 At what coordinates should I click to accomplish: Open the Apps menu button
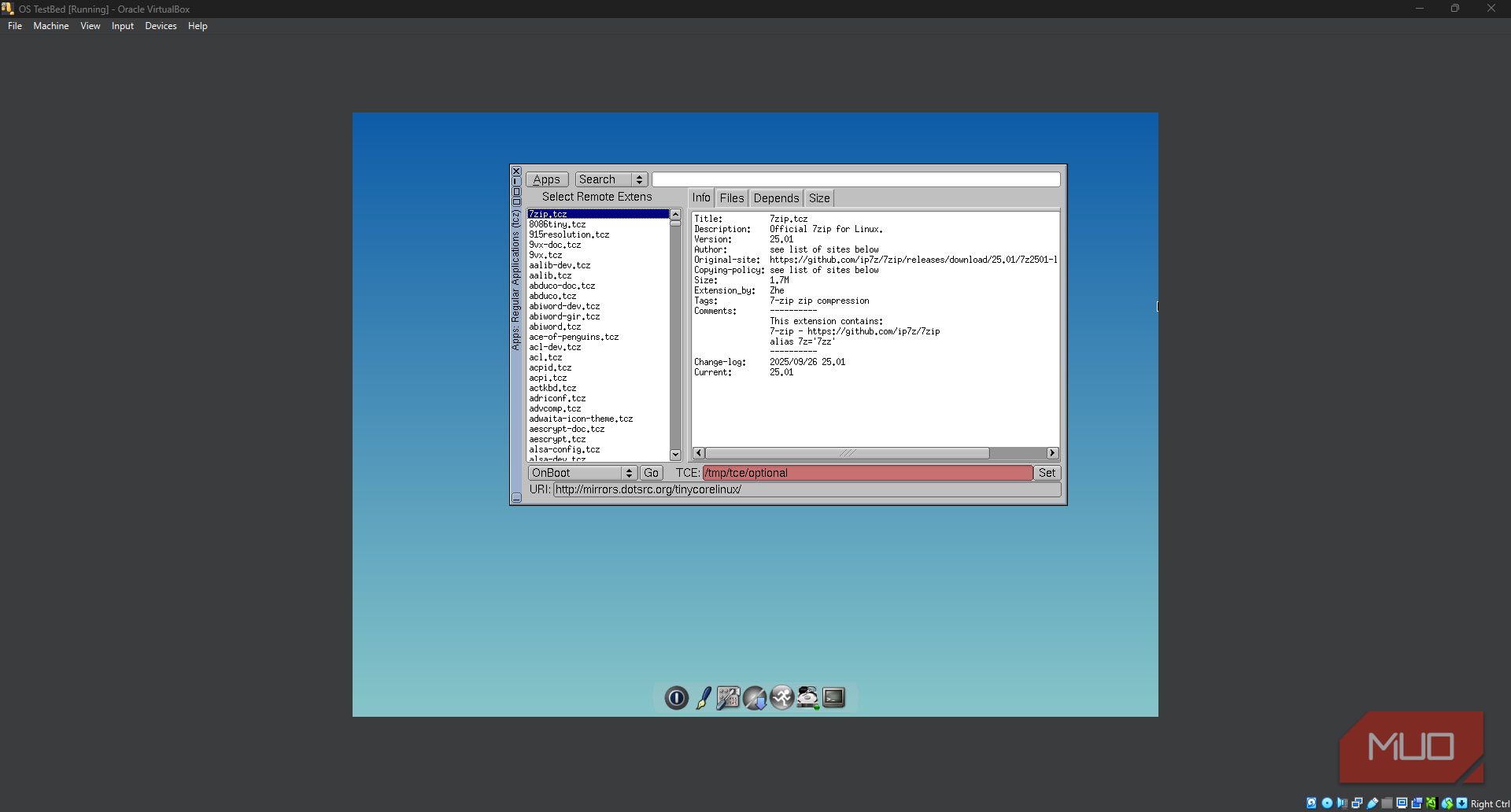546,179
